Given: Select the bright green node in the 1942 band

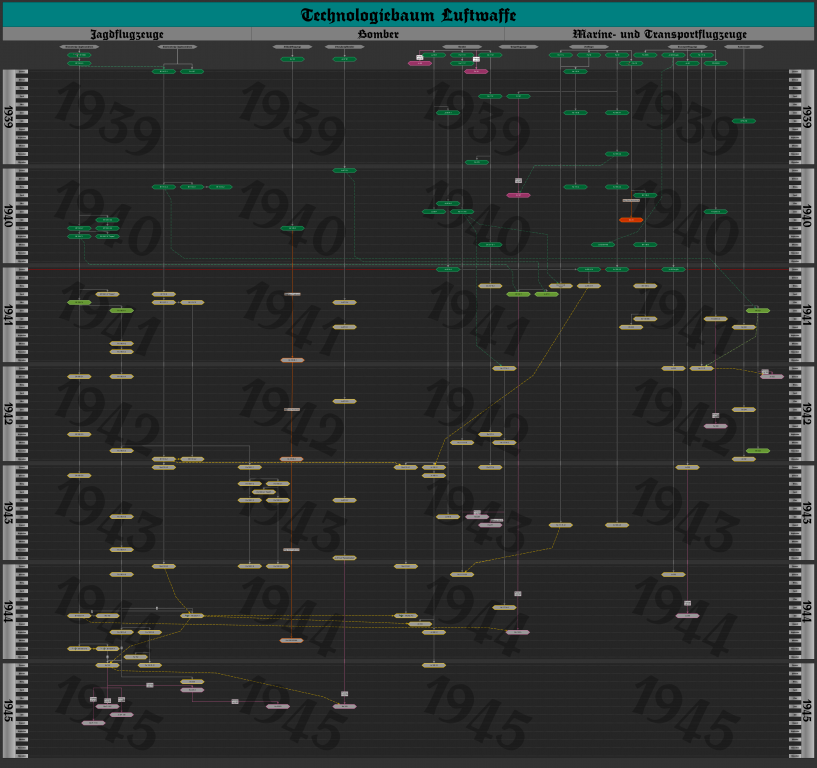Looking at the screenshot, I should click(758, 451).
